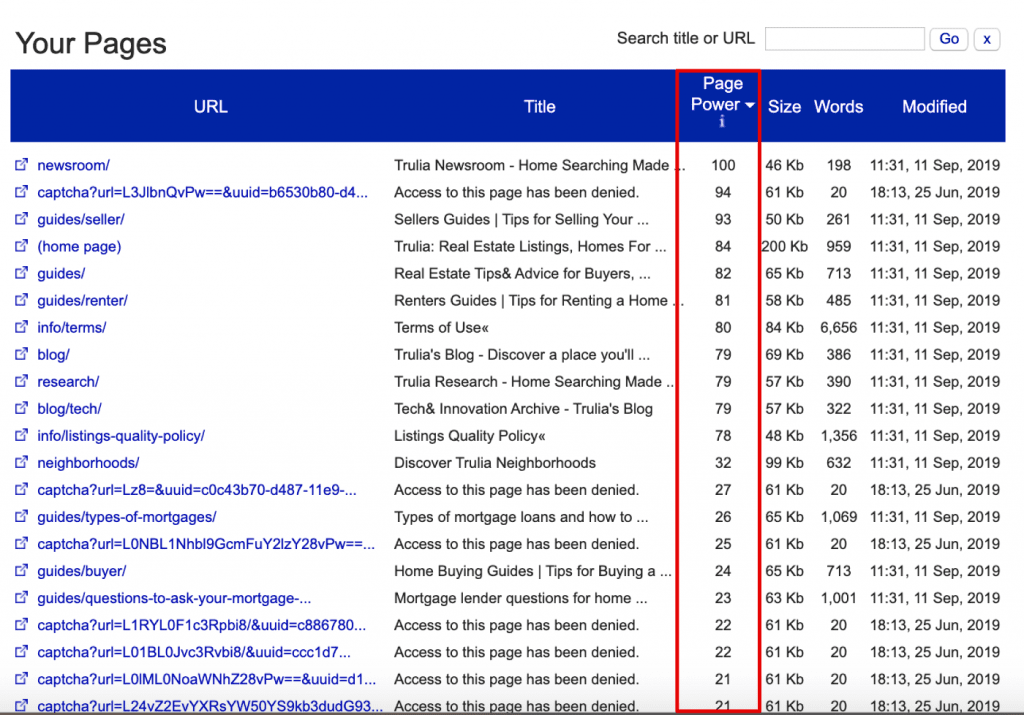
Task: Open guides/questions-to-ask-your-mortgage link
Action: tap(174, 598)
